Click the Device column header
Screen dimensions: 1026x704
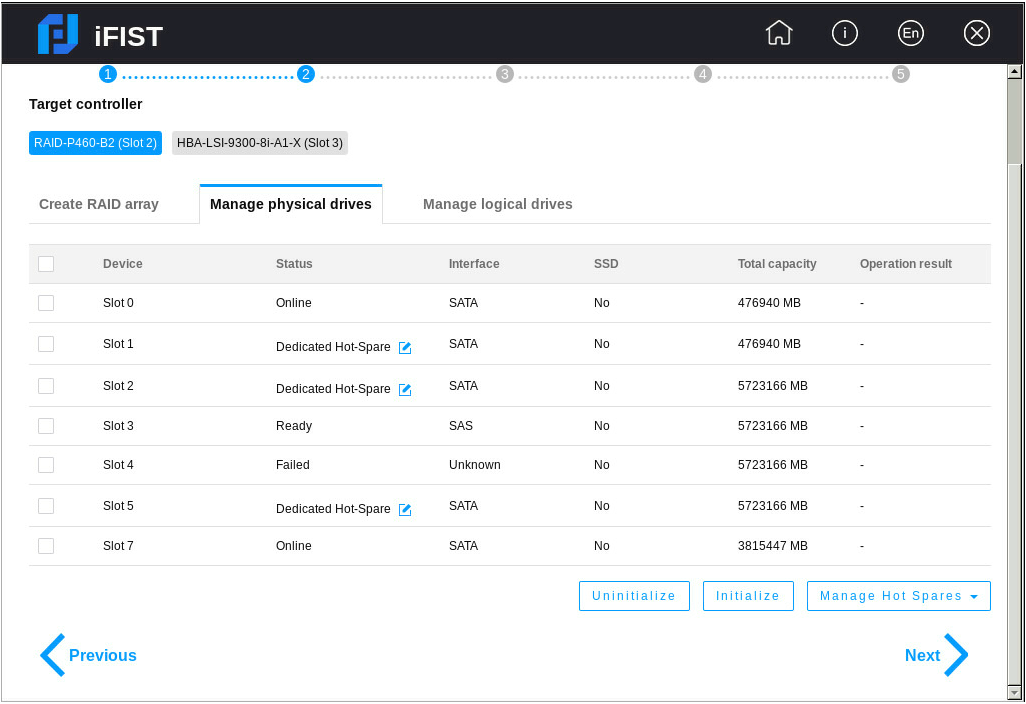(x=122, y=264)
